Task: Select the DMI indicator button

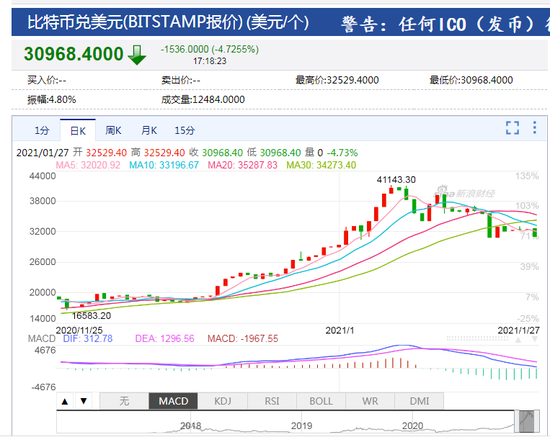Action: [419, 401]
